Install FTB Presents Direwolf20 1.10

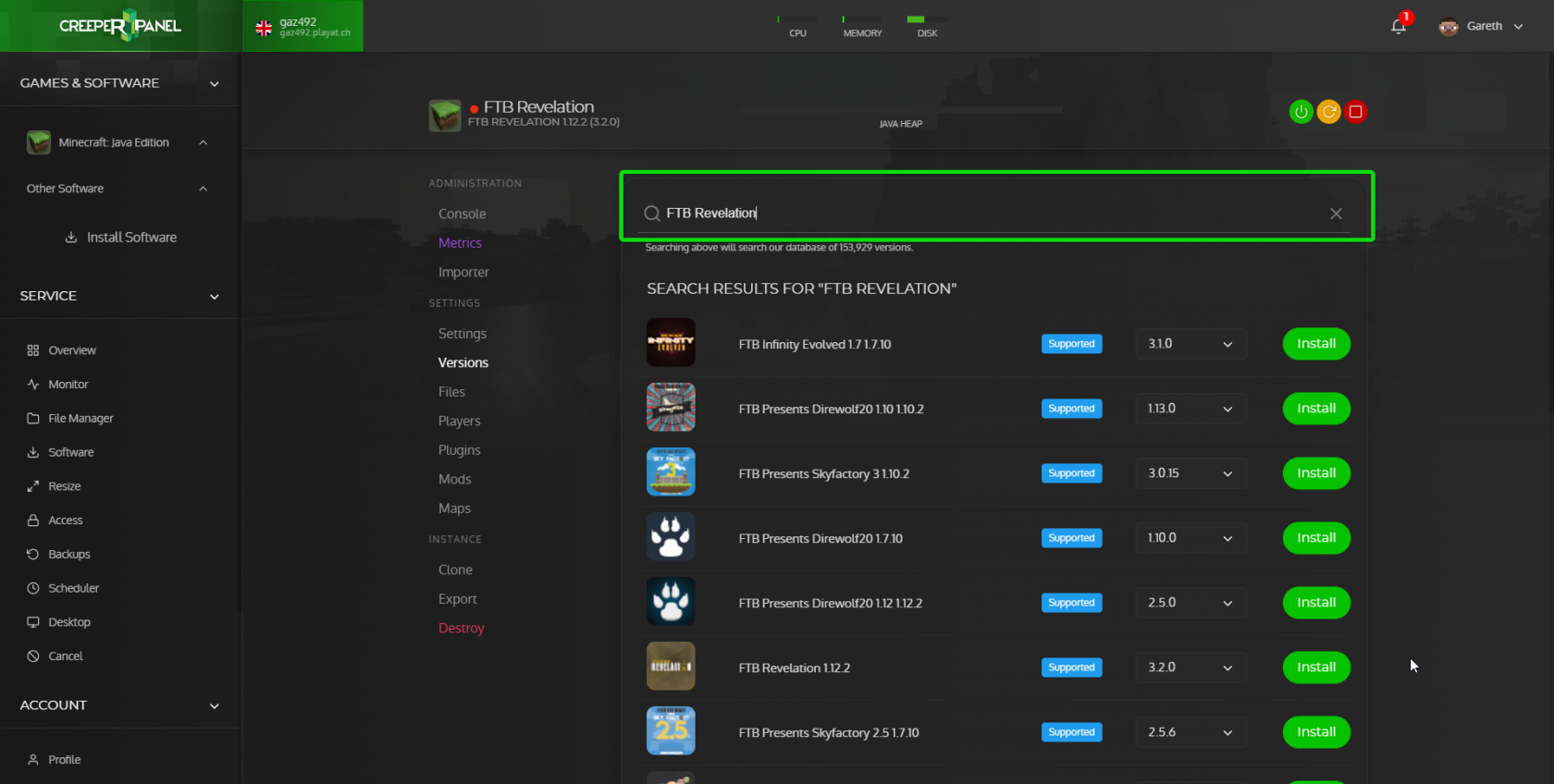(x=1316, y=409)
